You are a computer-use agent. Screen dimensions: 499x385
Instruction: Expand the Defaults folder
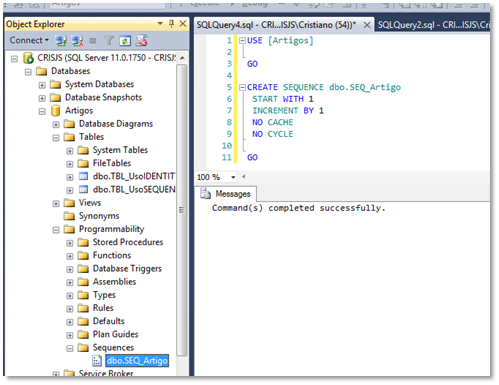pos(70,322)
